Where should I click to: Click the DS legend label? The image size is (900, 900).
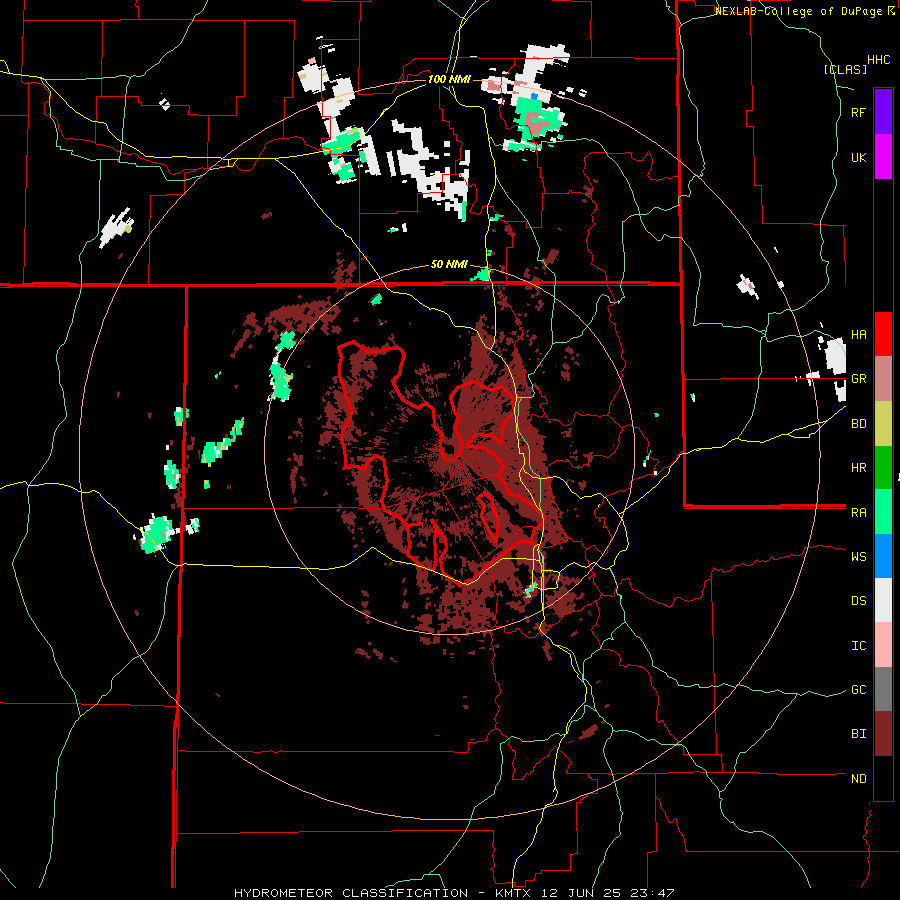858,601
